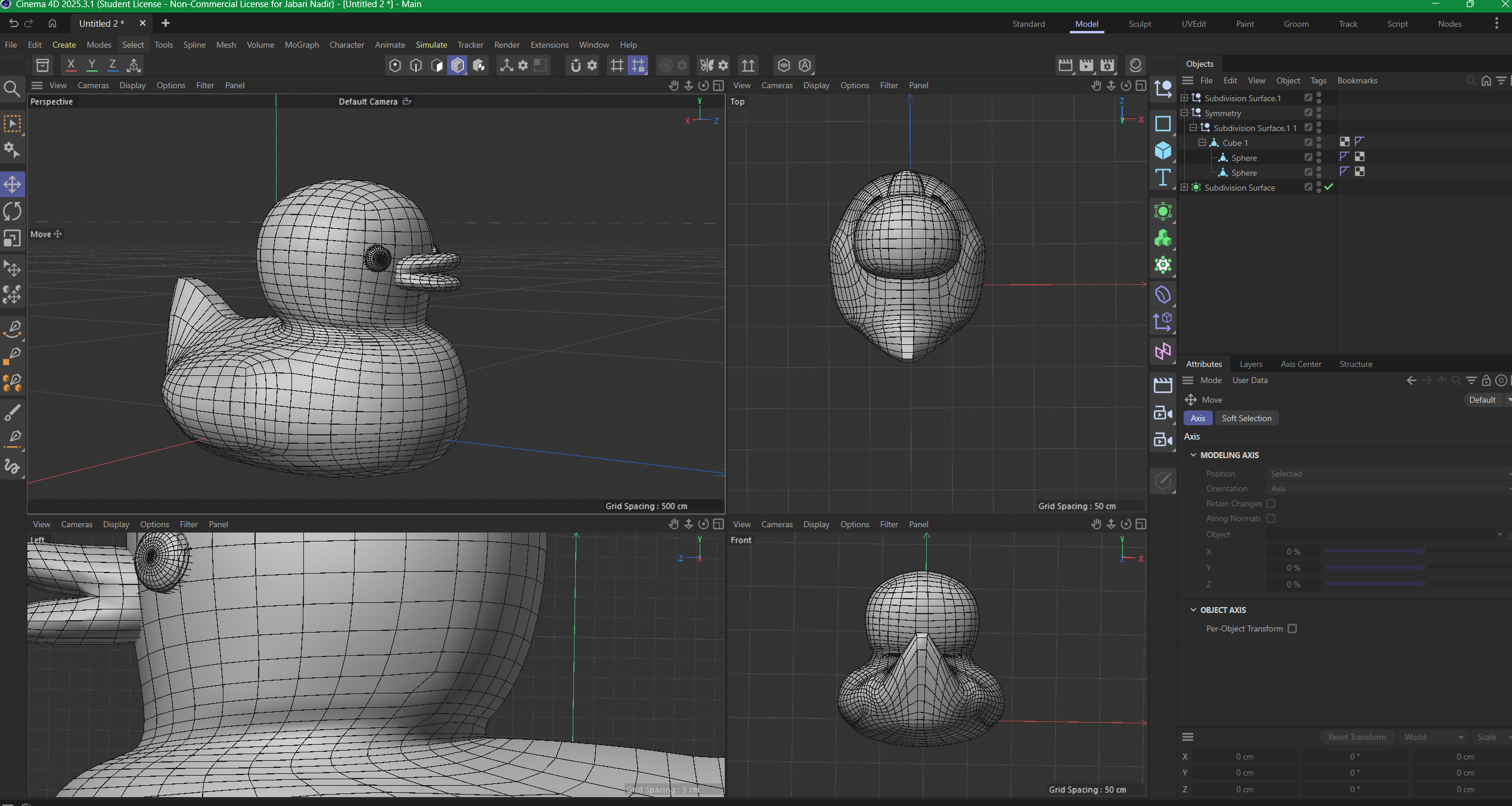Click the Cube primitive icon
The width and height of the screenshot is (1512, 806).
tap(1163, 151)
